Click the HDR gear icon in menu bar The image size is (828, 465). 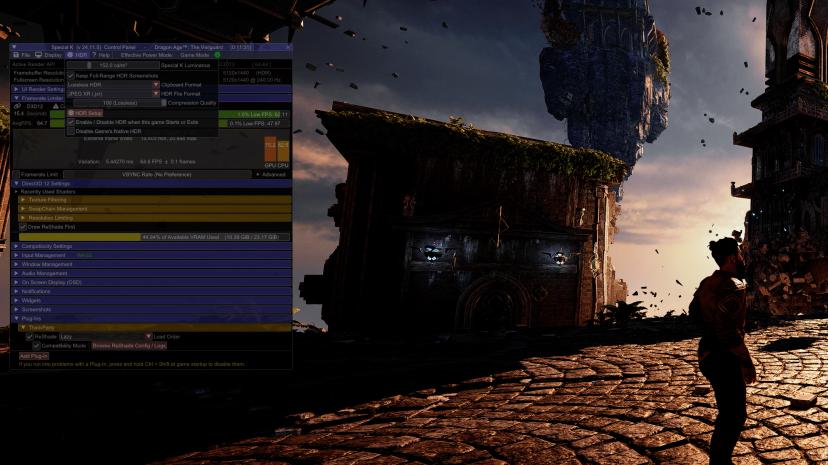pyautogui.click(x=70, y=55)
